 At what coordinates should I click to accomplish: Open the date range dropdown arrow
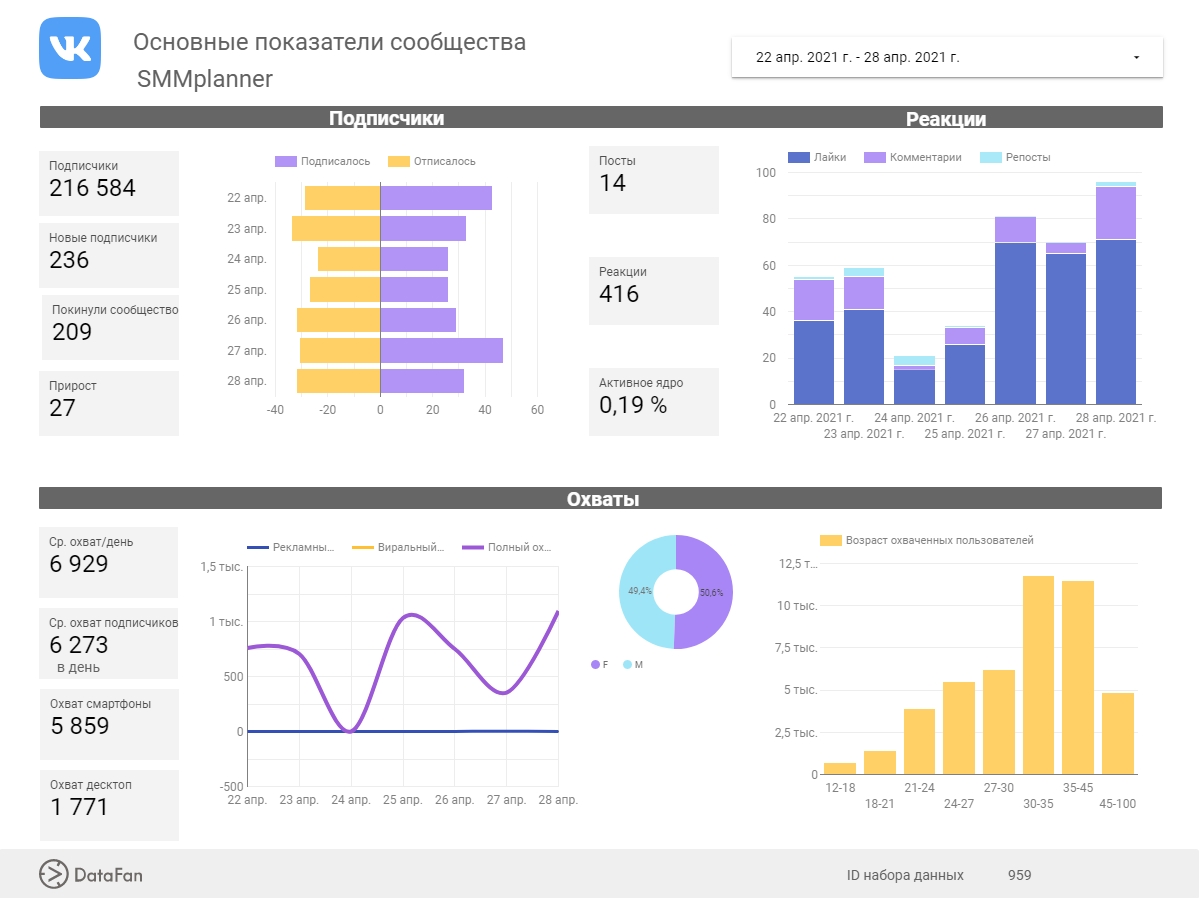click(1136, 58)
